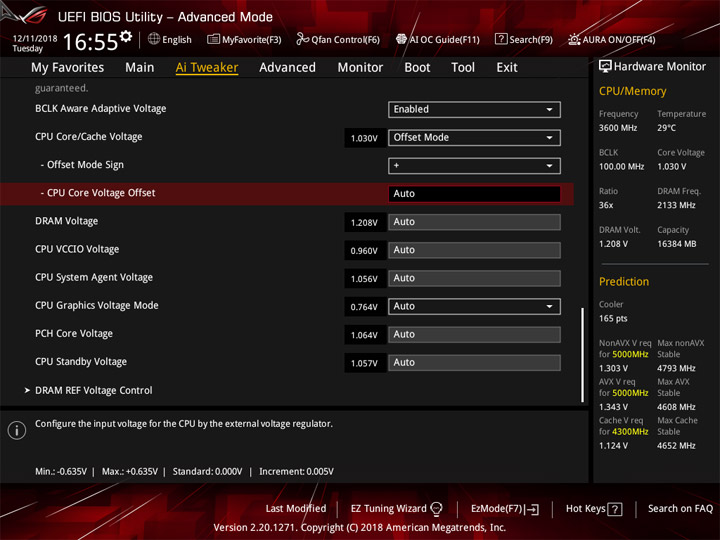Launch AI OC Guide(F11)
720x540 pixels.
coord(438,39)
